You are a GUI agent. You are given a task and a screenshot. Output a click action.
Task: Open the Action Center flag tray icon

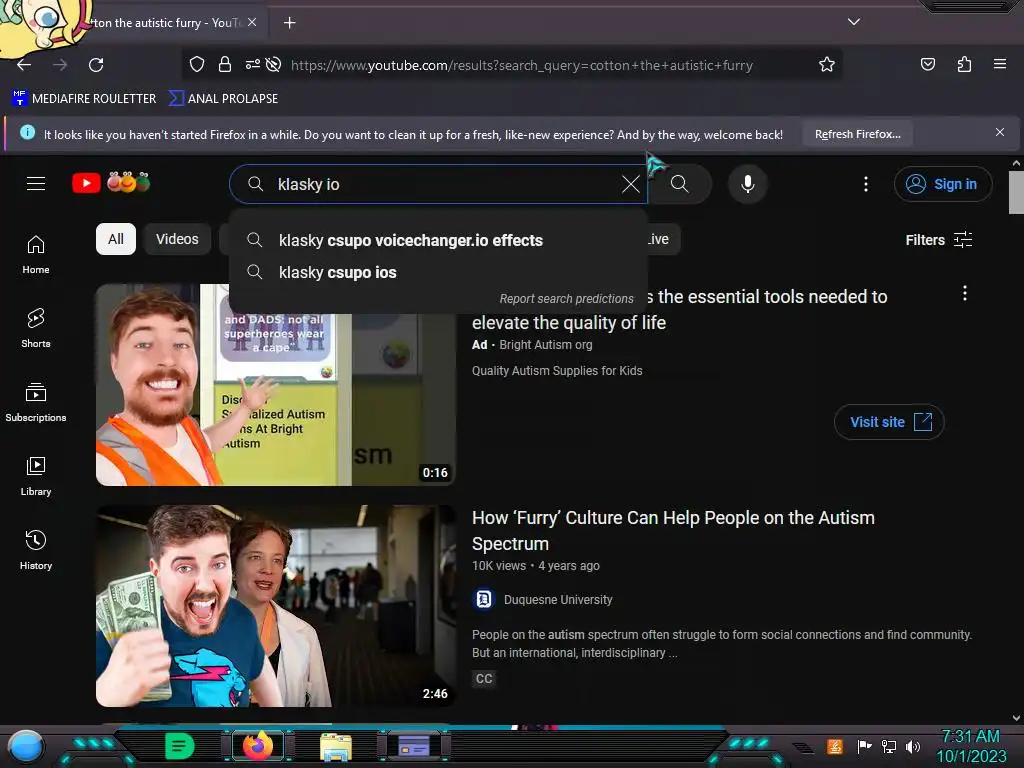click(x=864, y=746)
